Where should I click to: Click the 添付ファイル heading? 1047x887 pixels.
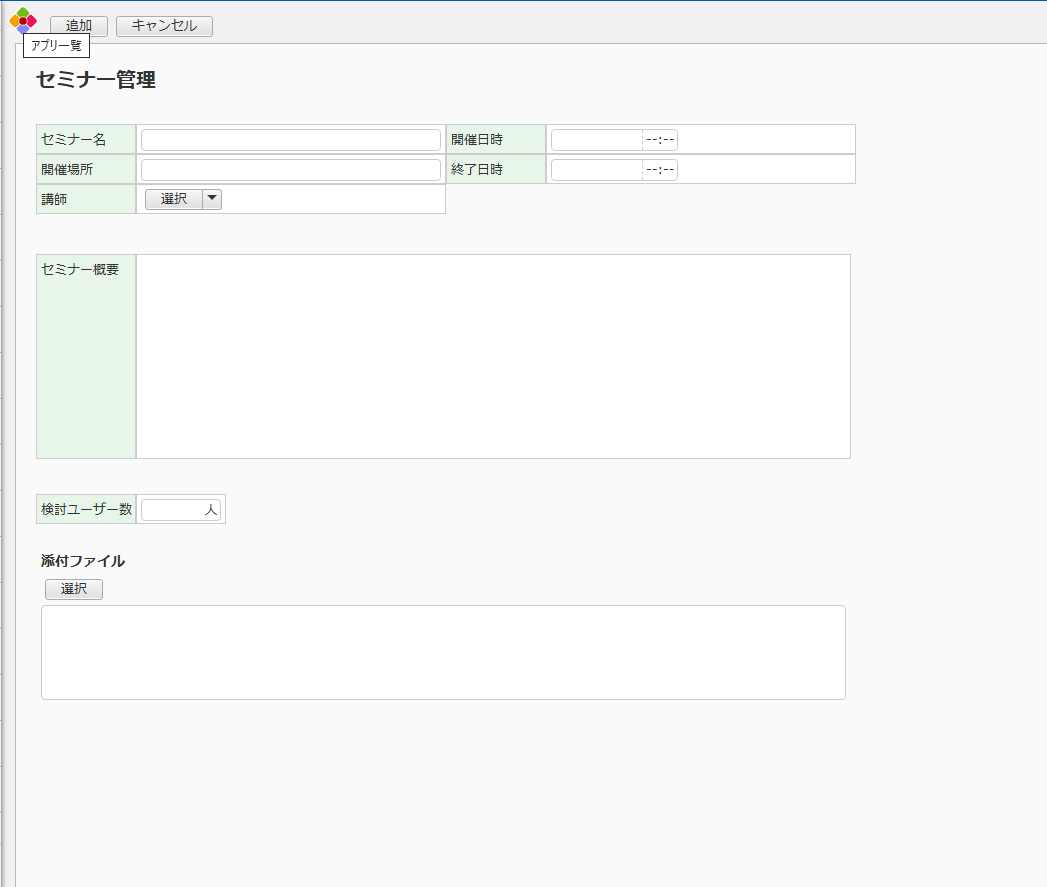pyautogui.click(x=83, y=561)
